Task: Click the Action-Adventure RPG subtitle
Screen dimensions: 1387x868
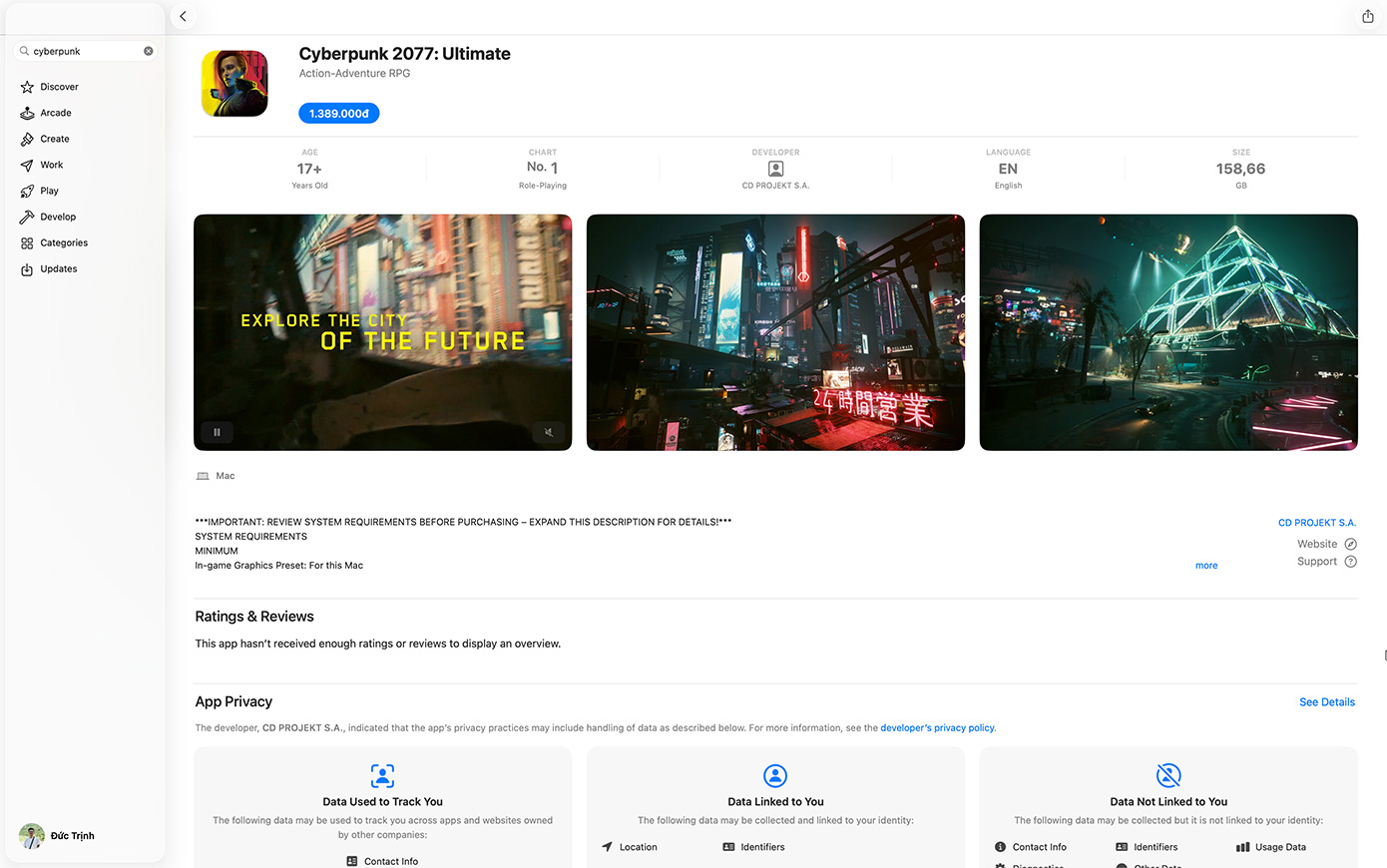Action: point(354,74)
